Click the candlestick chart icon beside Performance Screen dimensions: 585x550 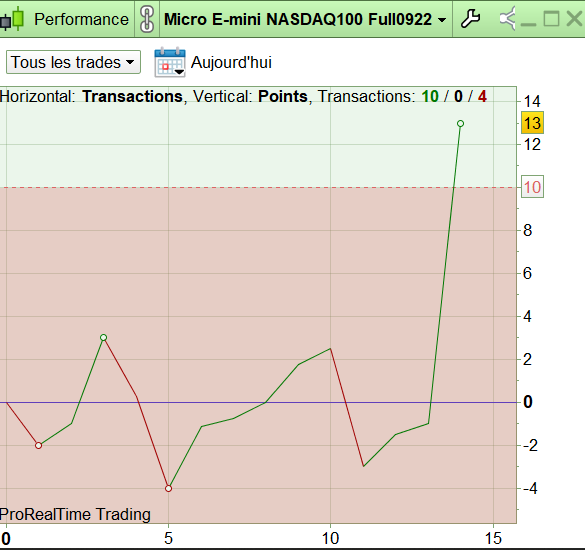12,19
